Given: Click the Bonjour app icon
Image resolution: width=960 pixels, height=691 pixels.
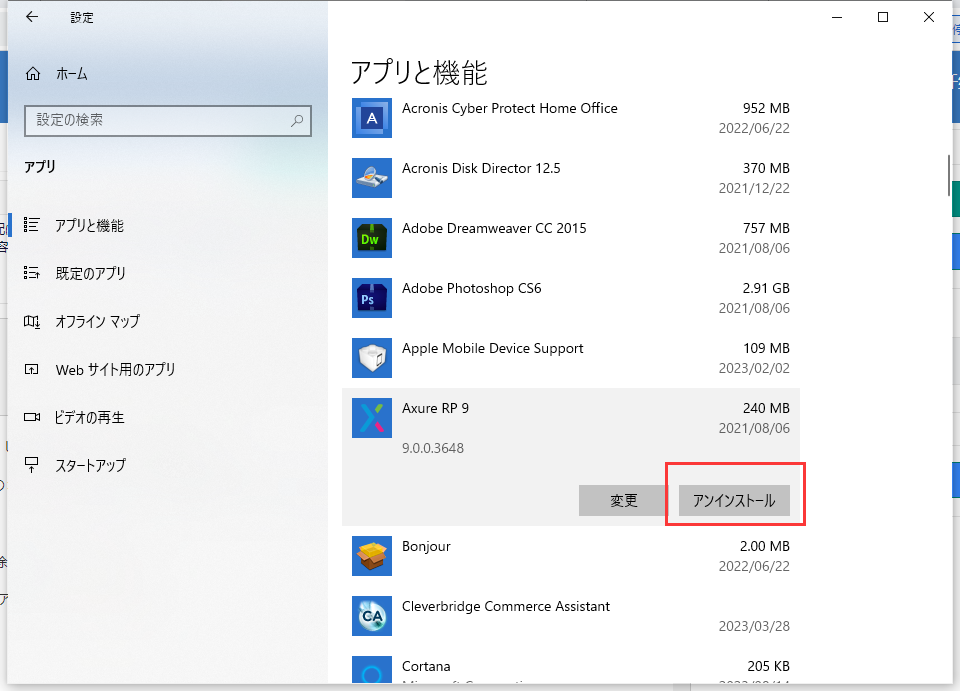Looking at the screenshot, I should coord(371,556).
